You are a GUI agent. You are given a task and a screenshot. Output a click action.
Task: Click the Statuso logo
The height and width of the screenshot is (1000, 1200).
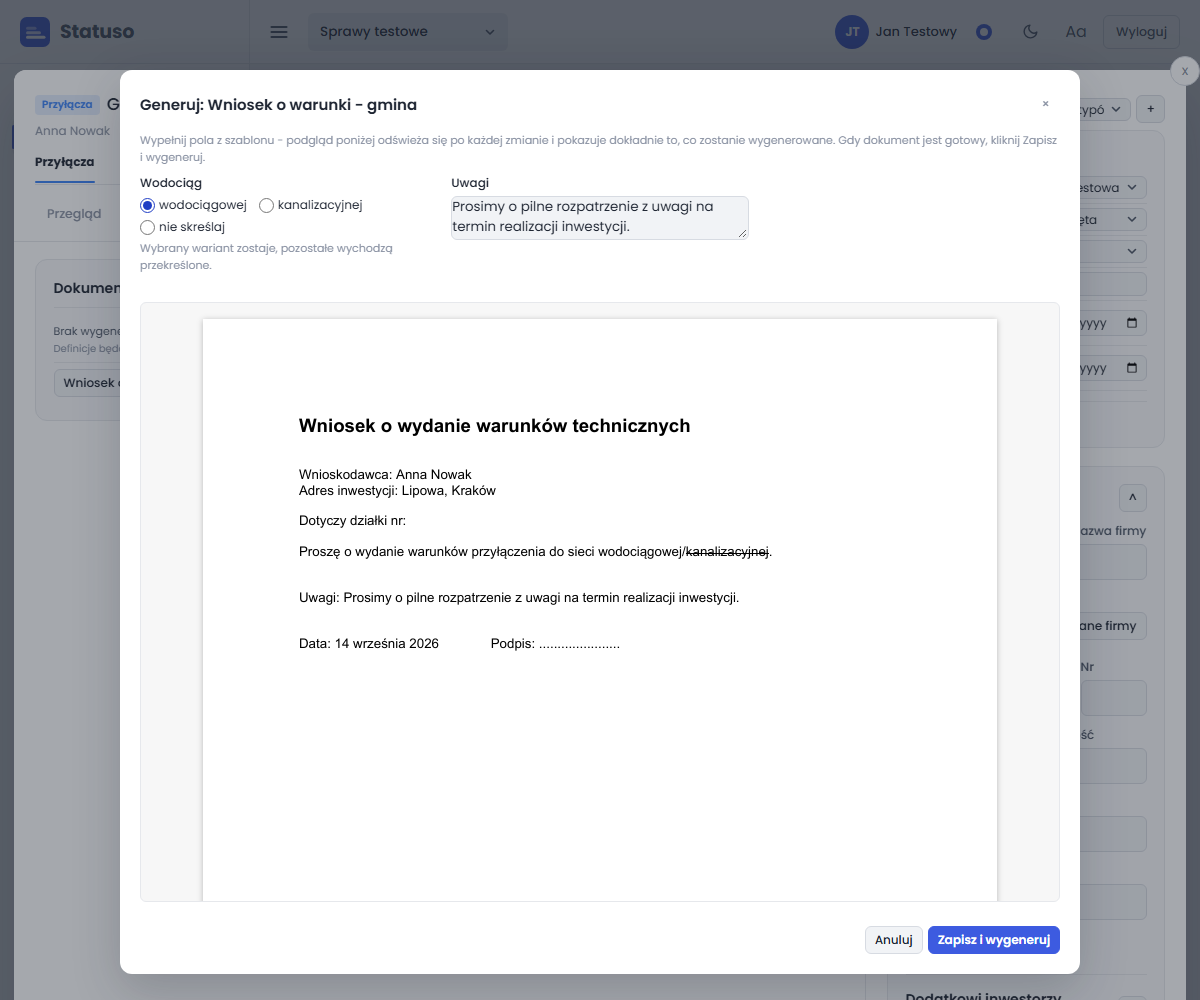[77, 32]
